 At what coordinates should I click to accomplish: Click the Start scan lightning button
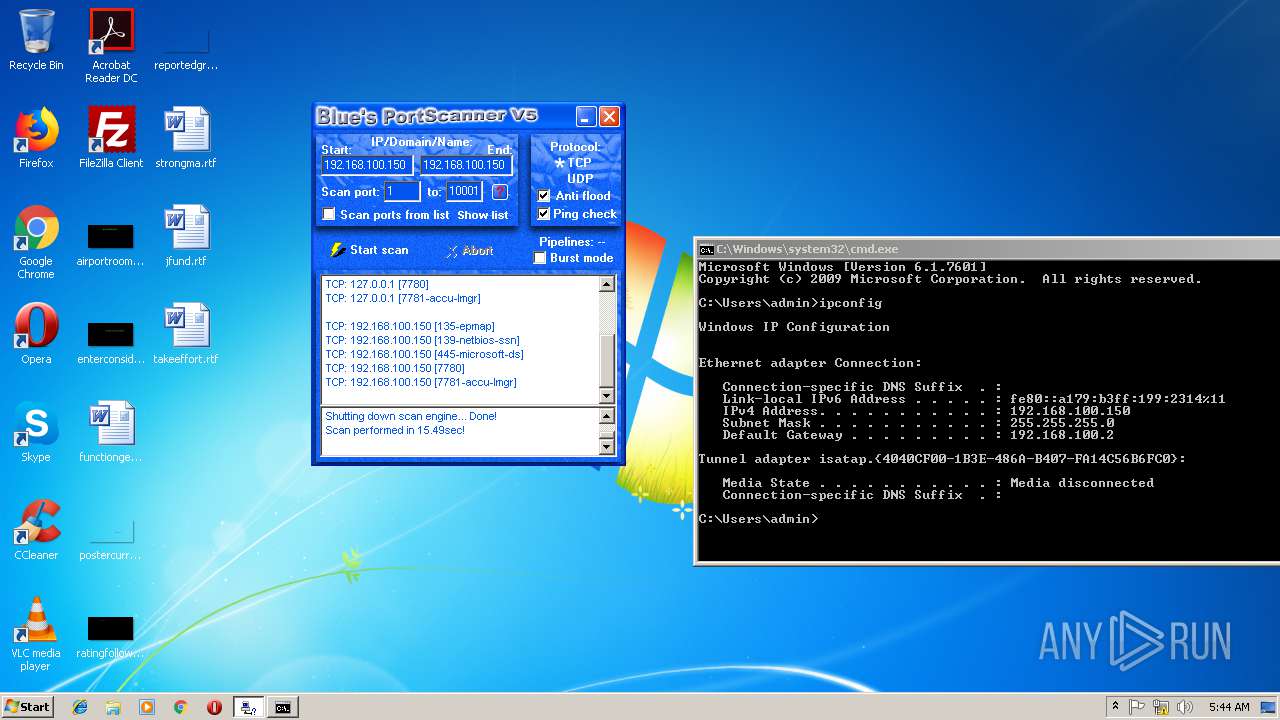369,250
